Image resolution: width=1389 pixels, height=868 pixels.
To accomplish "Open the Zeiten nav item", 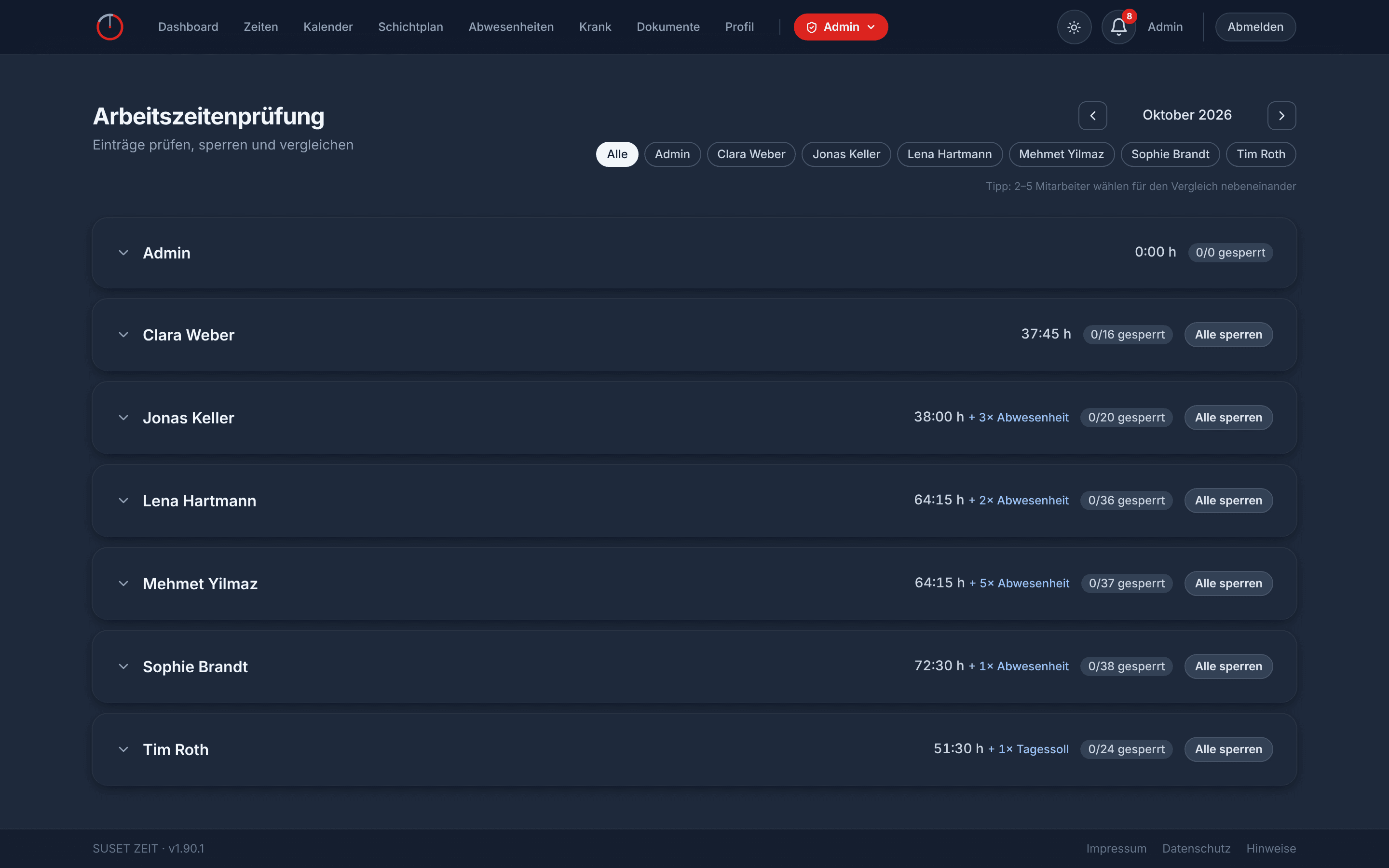I will (x=260, y=27).
